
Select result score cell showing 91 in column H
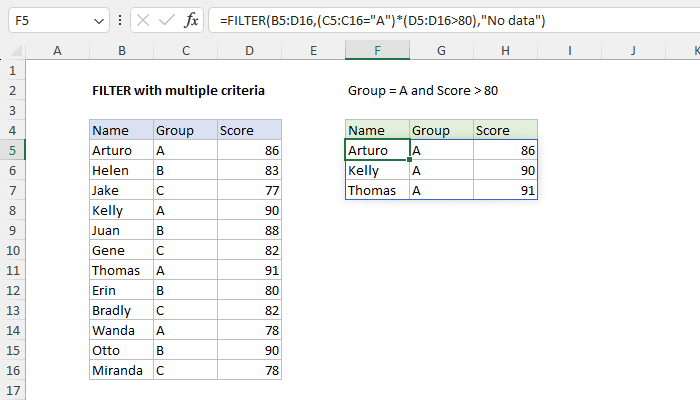[505, 190]
